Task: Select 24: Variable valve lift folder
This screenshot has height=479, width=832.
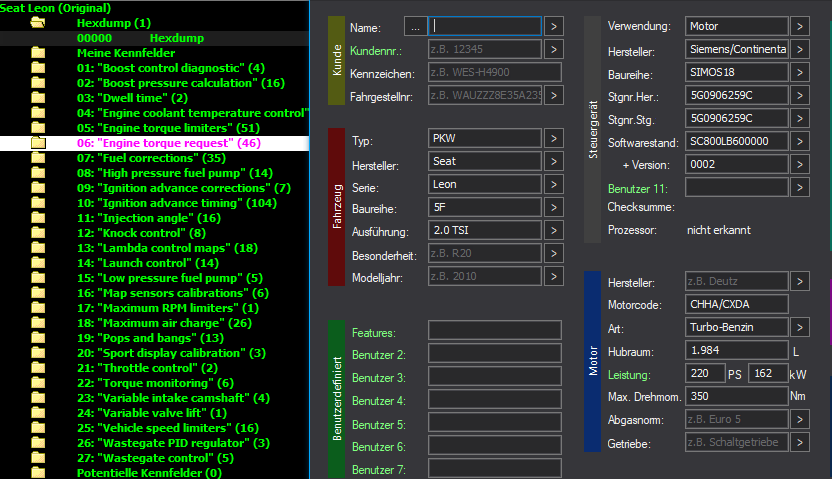Action: pos(152,413)
